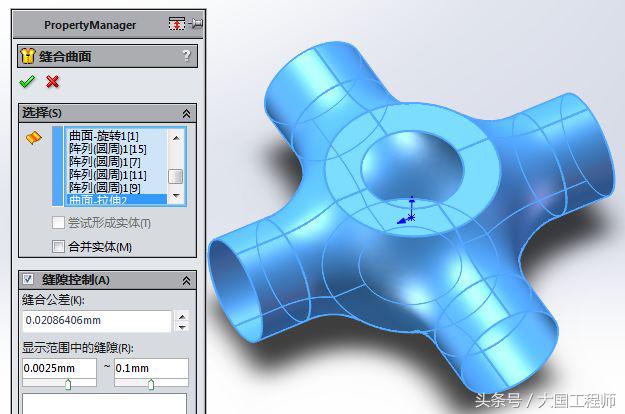The height and width of the screenshot is (414, 625).
Task: Click the selection list scrollbar thumb
Action: [x=176, y=176]
